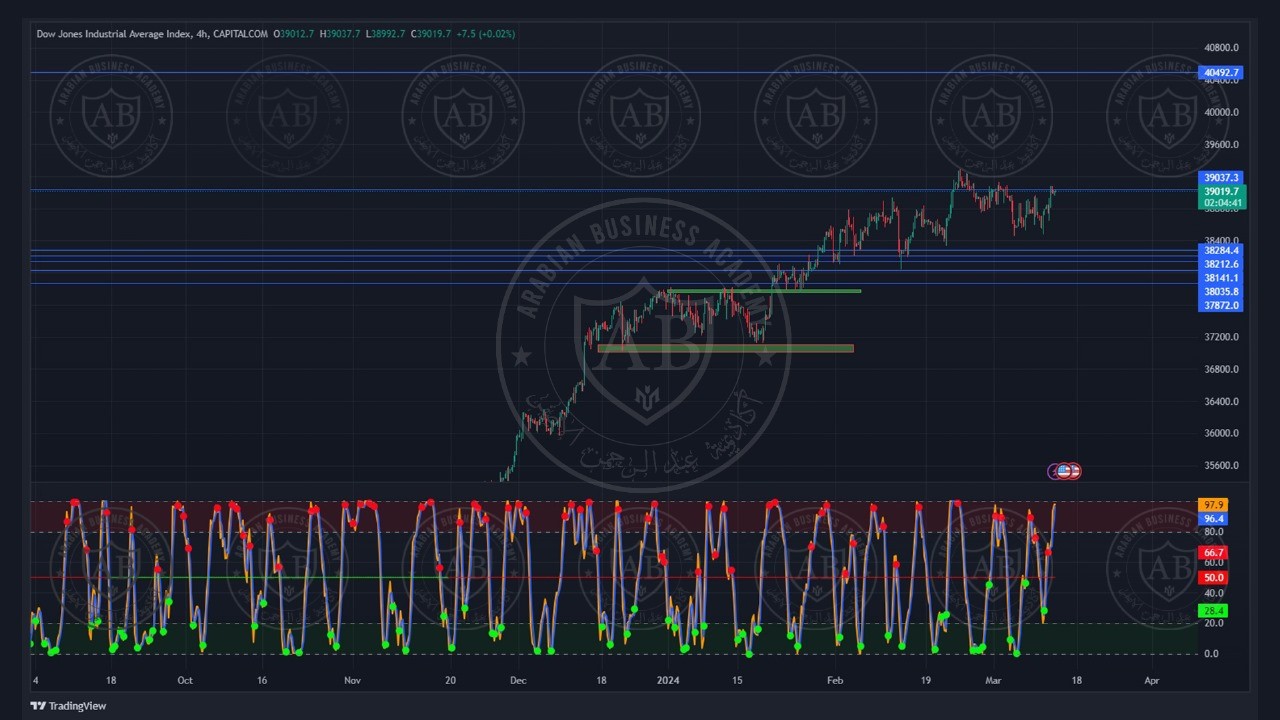1280x720 pixels.
Task: Click the Feb label on time axis
Action: pyautogui.click(x=836, y=680)
